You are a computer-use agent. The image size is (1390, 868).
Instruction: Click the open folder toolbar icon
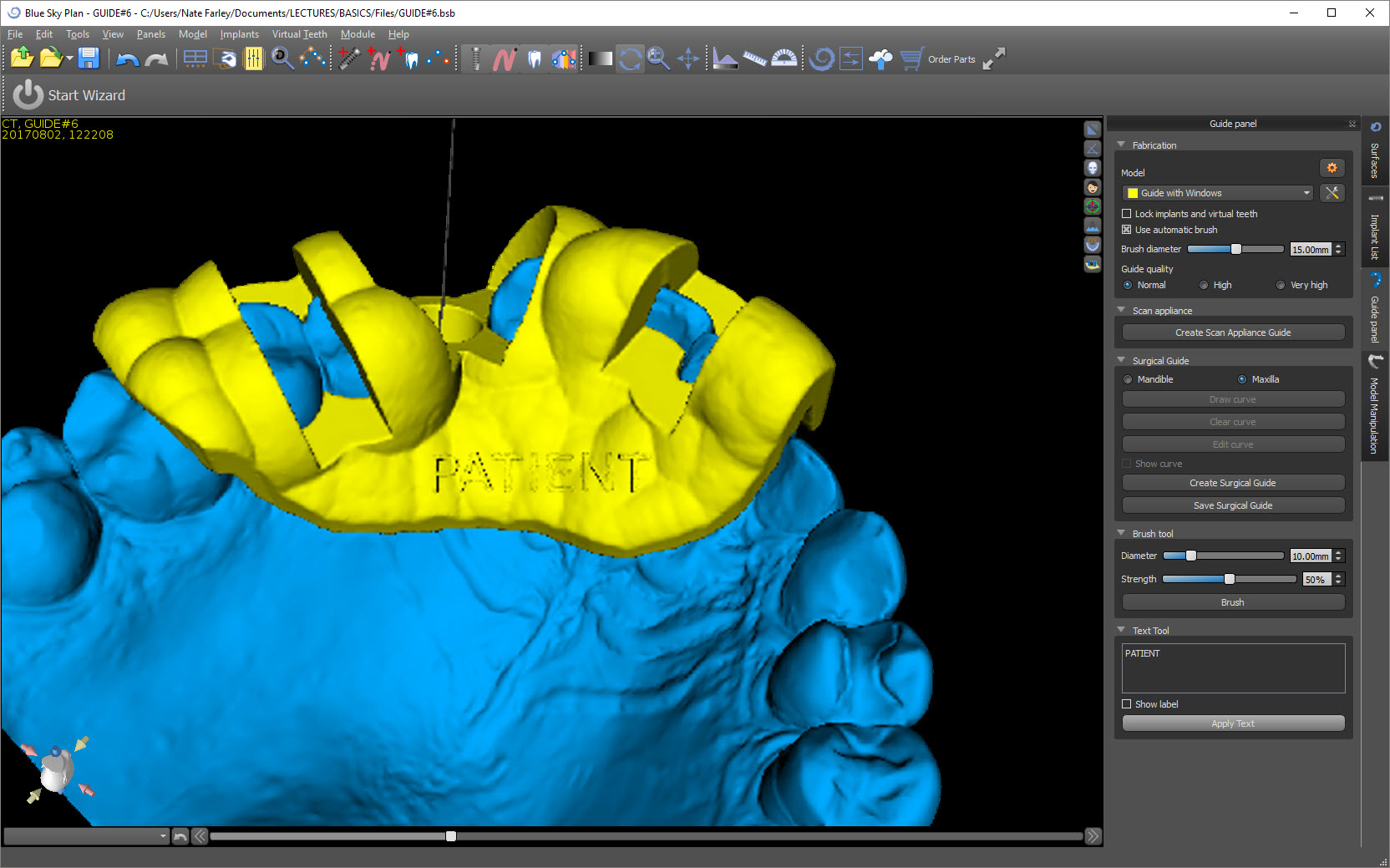pyautogui.click(x=51, y=58)
